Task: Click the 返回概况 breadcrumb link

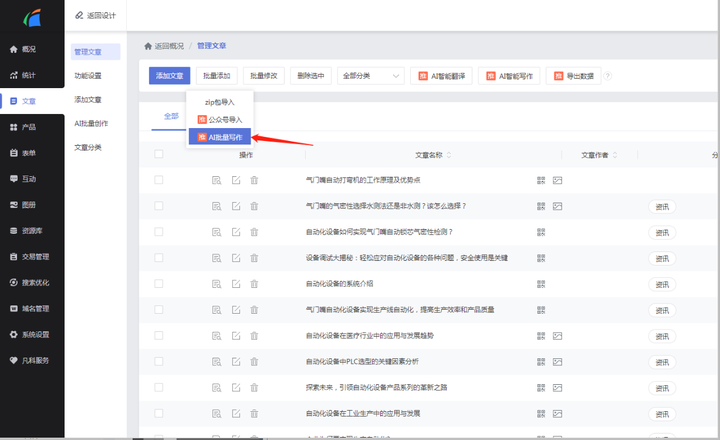Action: click(168, 46)
